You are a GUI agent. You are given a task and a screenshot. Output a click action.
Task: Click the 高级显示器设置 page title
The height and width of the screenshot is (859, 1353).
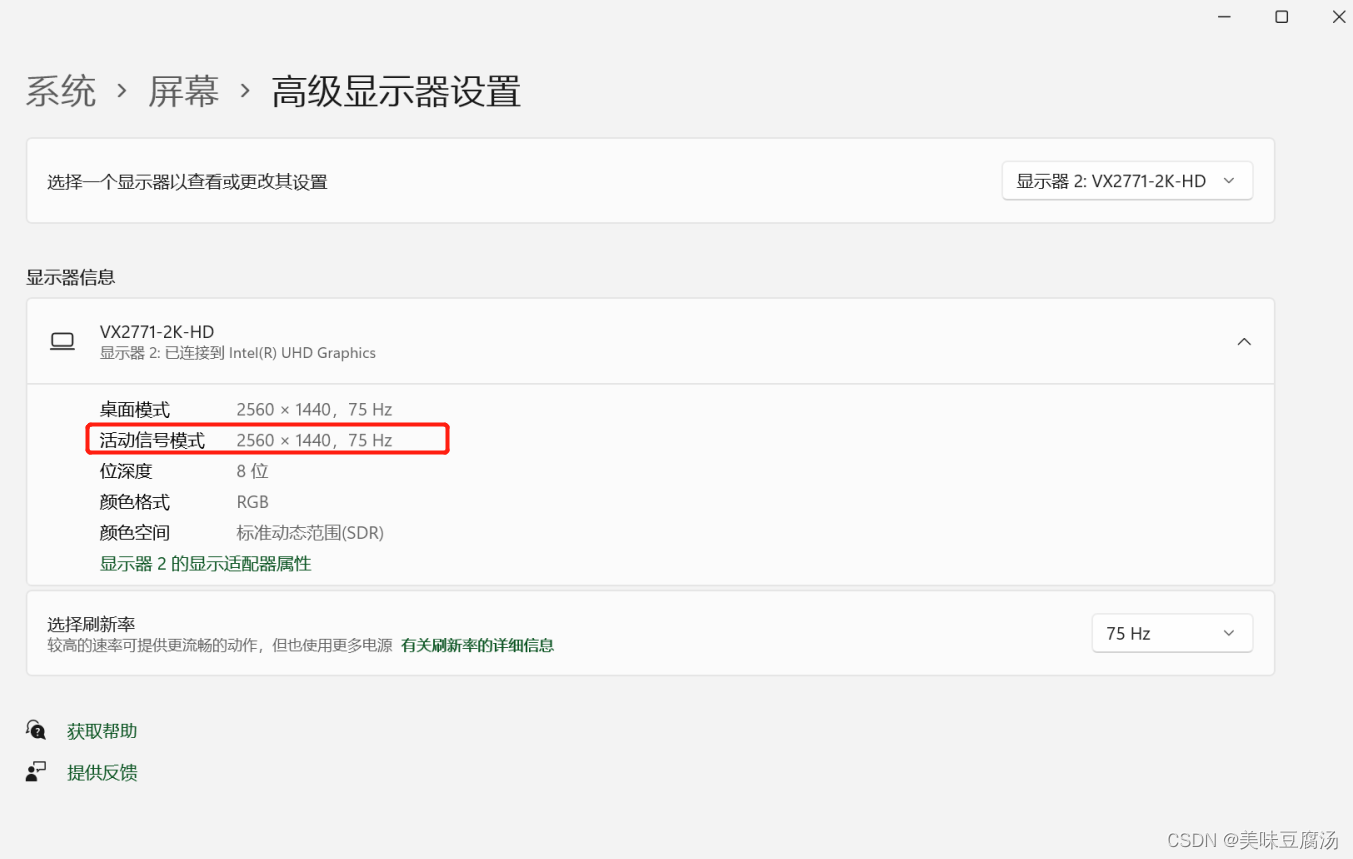[x=396, y=91]
